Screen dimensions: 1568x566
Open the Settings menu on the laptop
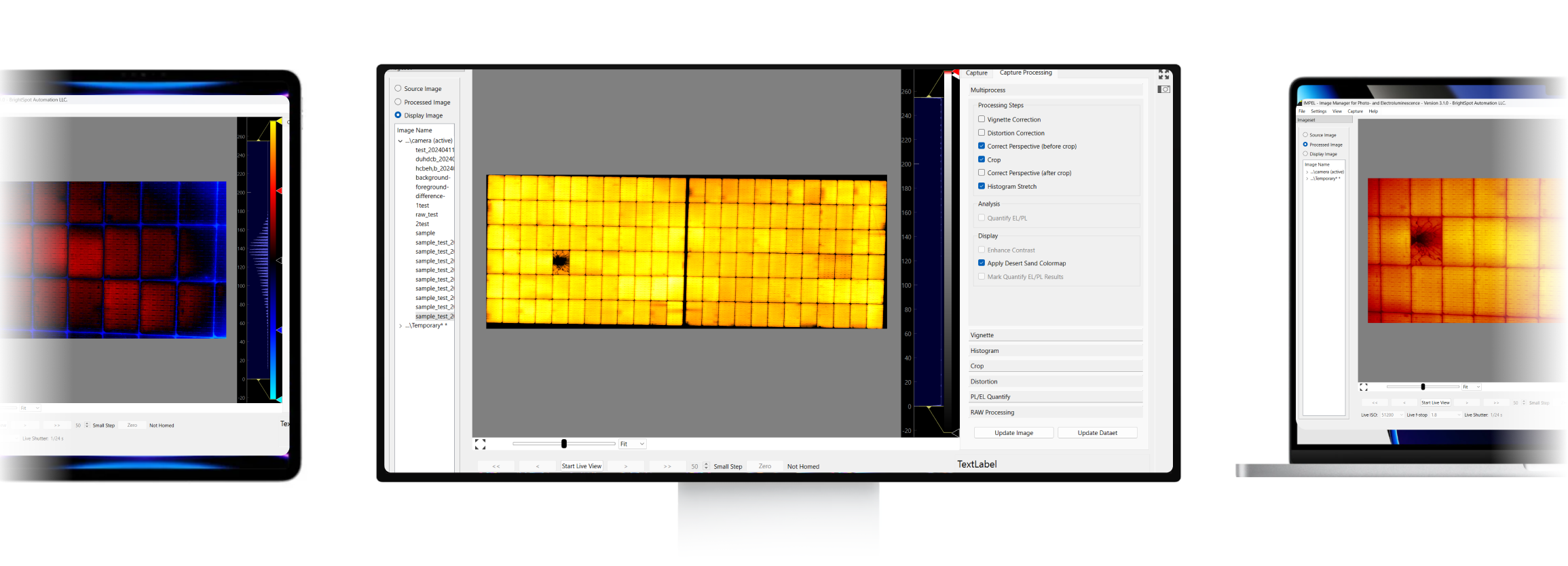pyautogui.click(x=1318, y=111)
